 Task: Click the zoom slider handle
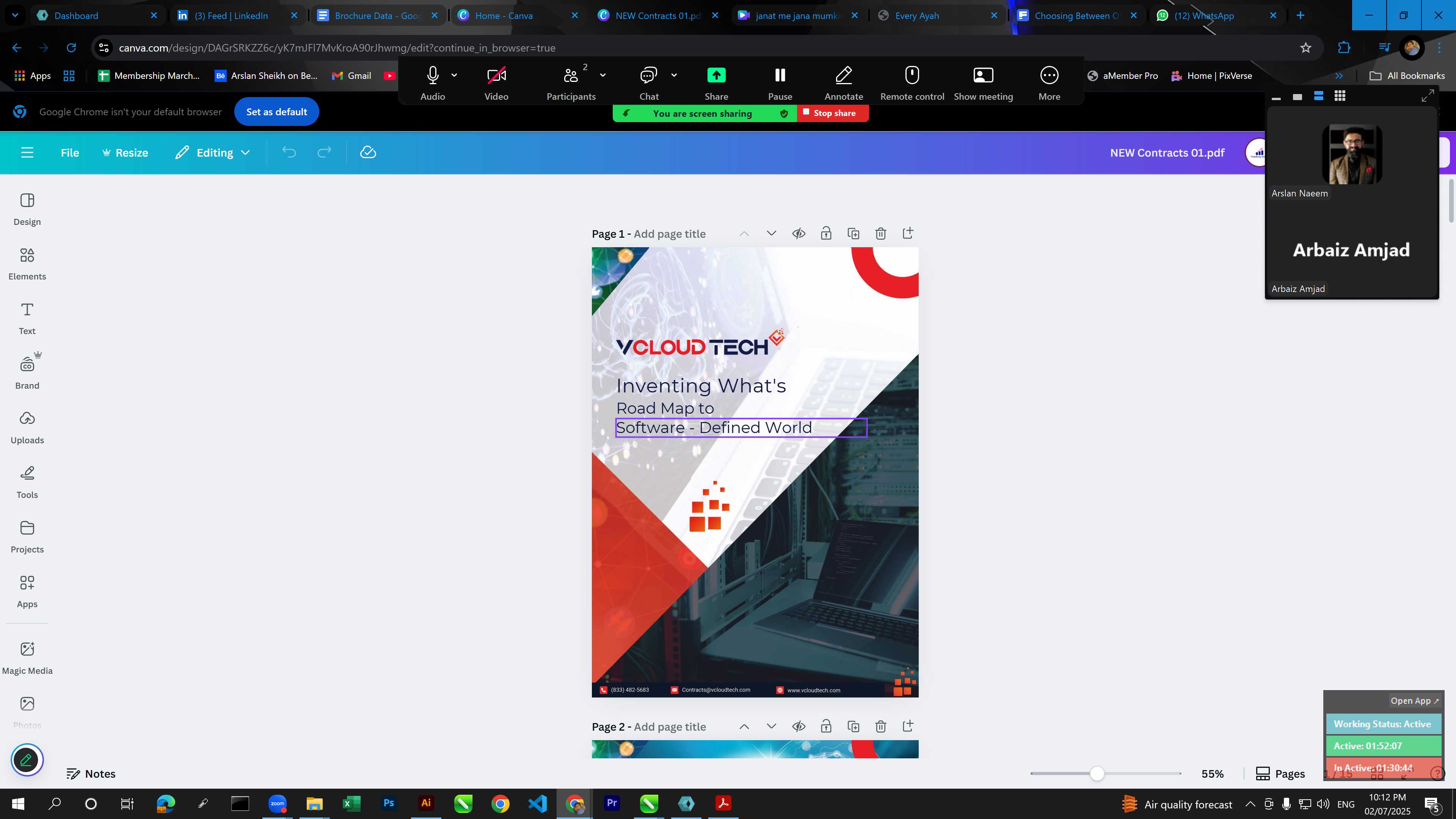pyautogui.click(x=1097, y=774)
